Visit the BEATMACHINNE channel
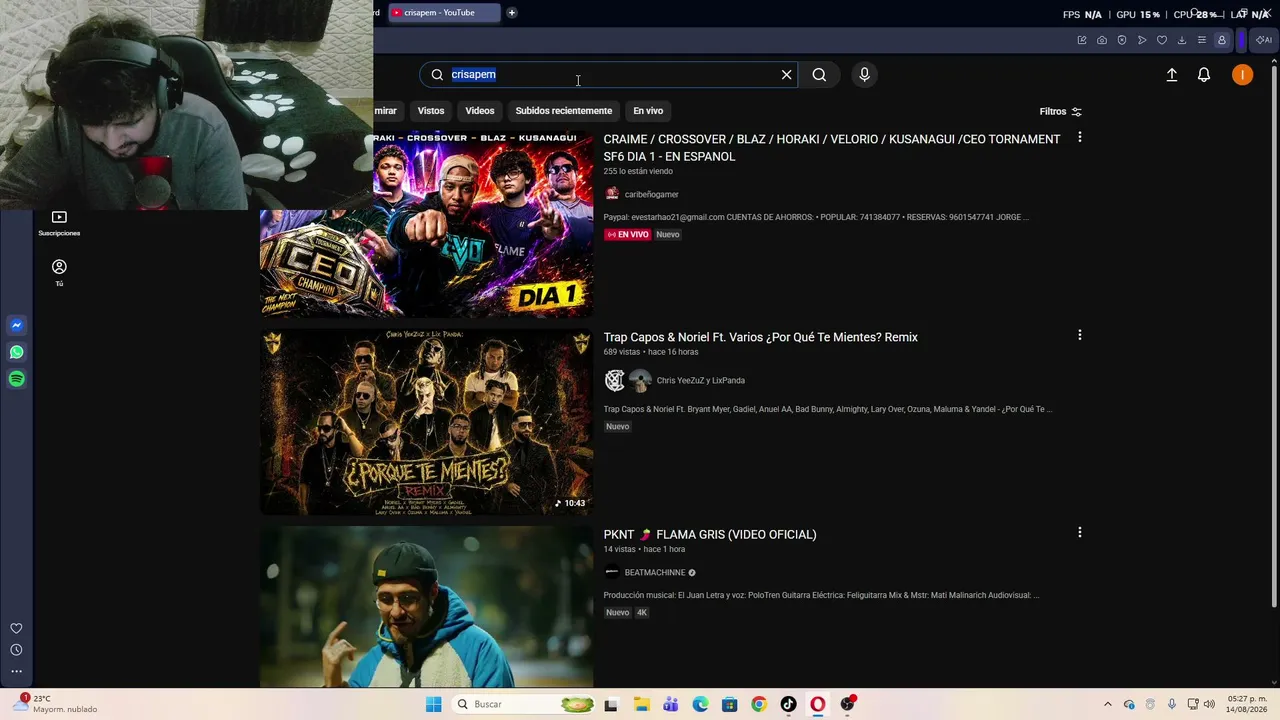 655,573
